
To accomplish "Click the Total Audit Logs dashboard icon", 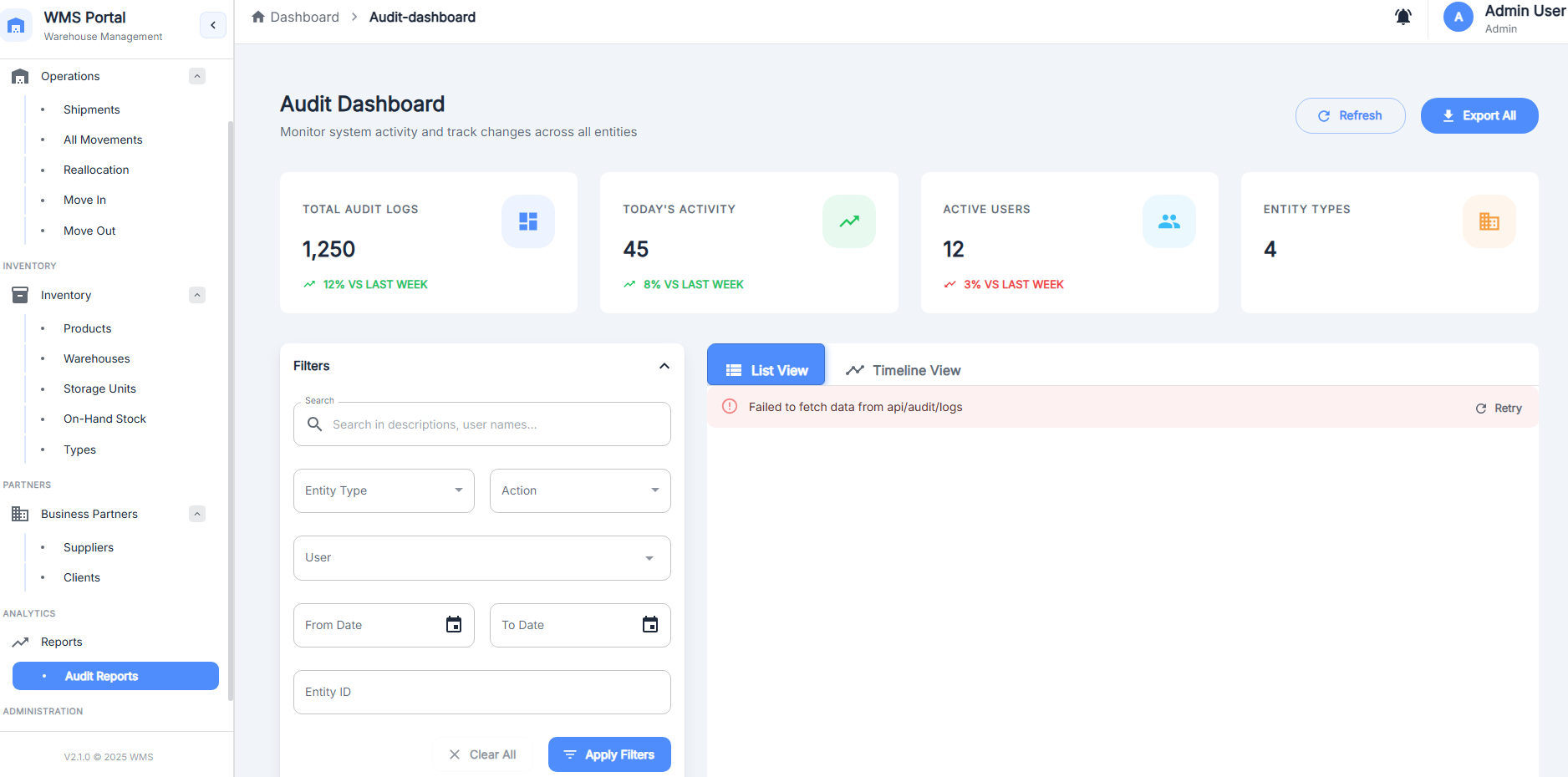I will pos(527,221).
